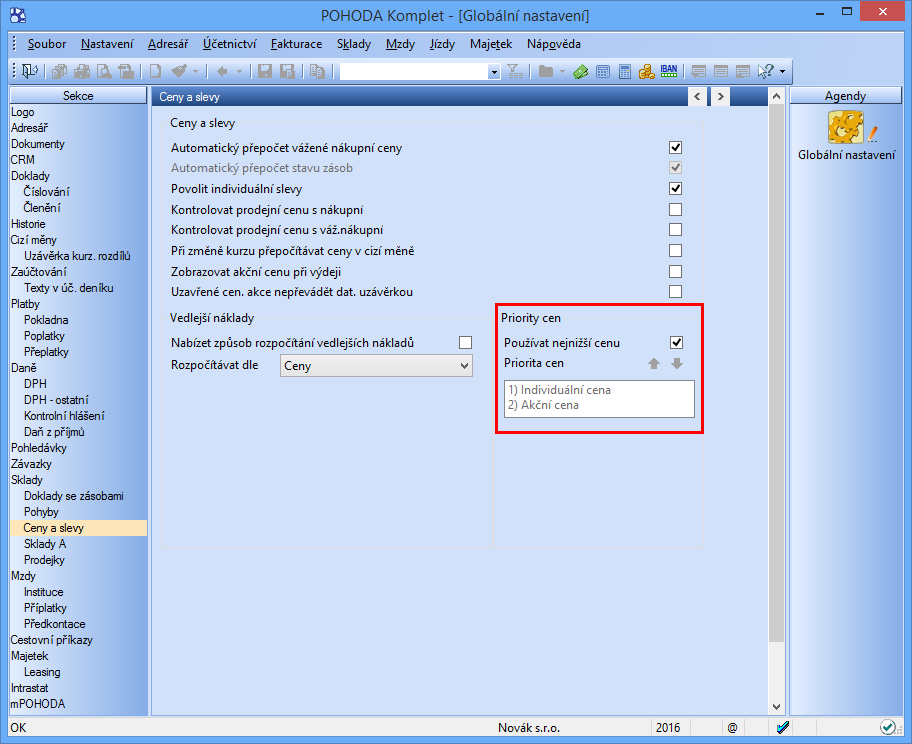This screenshot has height=744, width=912.
Task: Click the vertical scrollbar up arrow
Action: (776, 97)
